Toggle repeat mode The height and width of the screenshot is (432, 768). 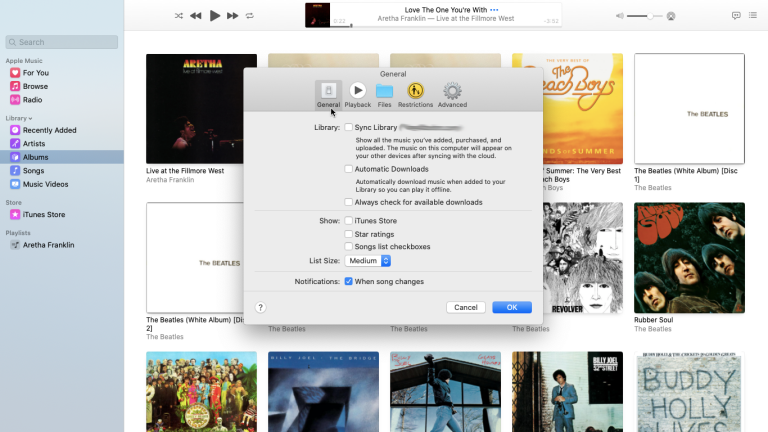point(250,16)
